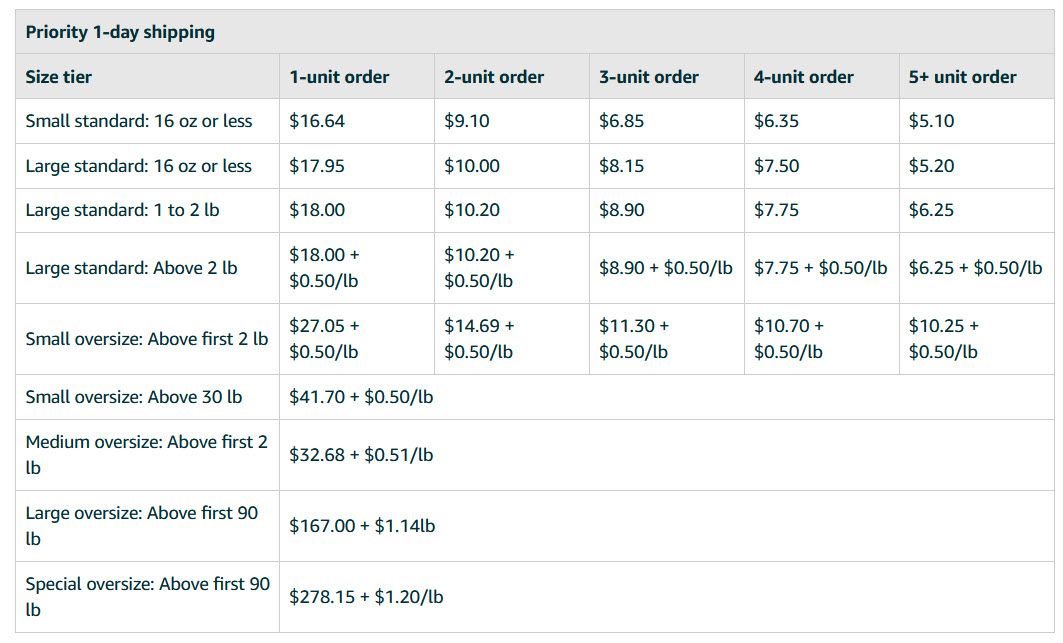
Task: Click the $41.70 + $0.50/lb rate
Action: (x=361, y=397)
